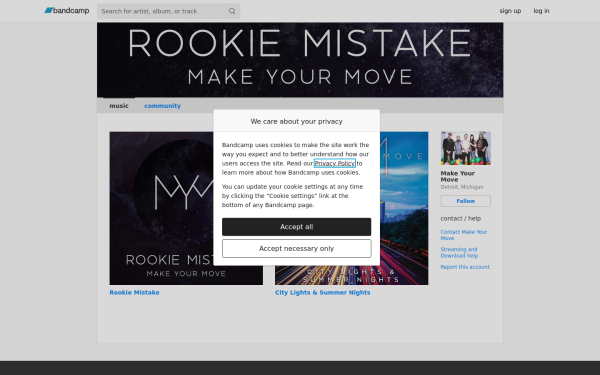Open Contact Make Your Move link

click(x=463, y=235)
